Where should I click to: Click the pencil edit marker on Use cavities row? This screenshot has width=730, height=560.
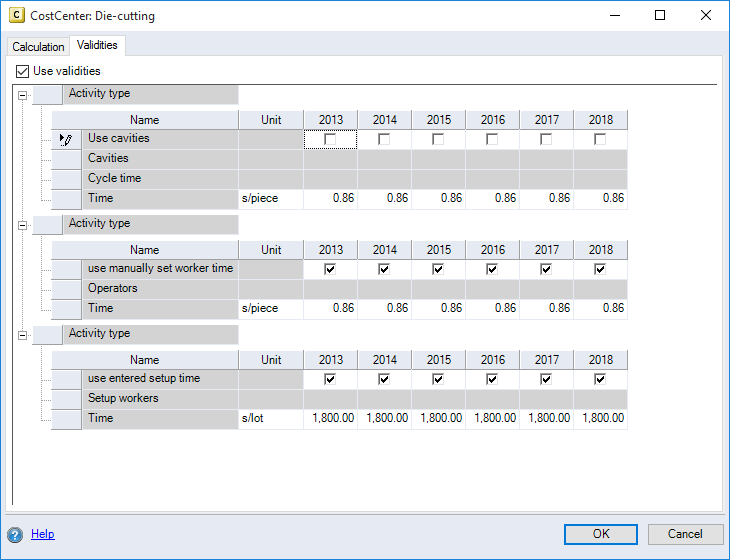coord(66,139)
